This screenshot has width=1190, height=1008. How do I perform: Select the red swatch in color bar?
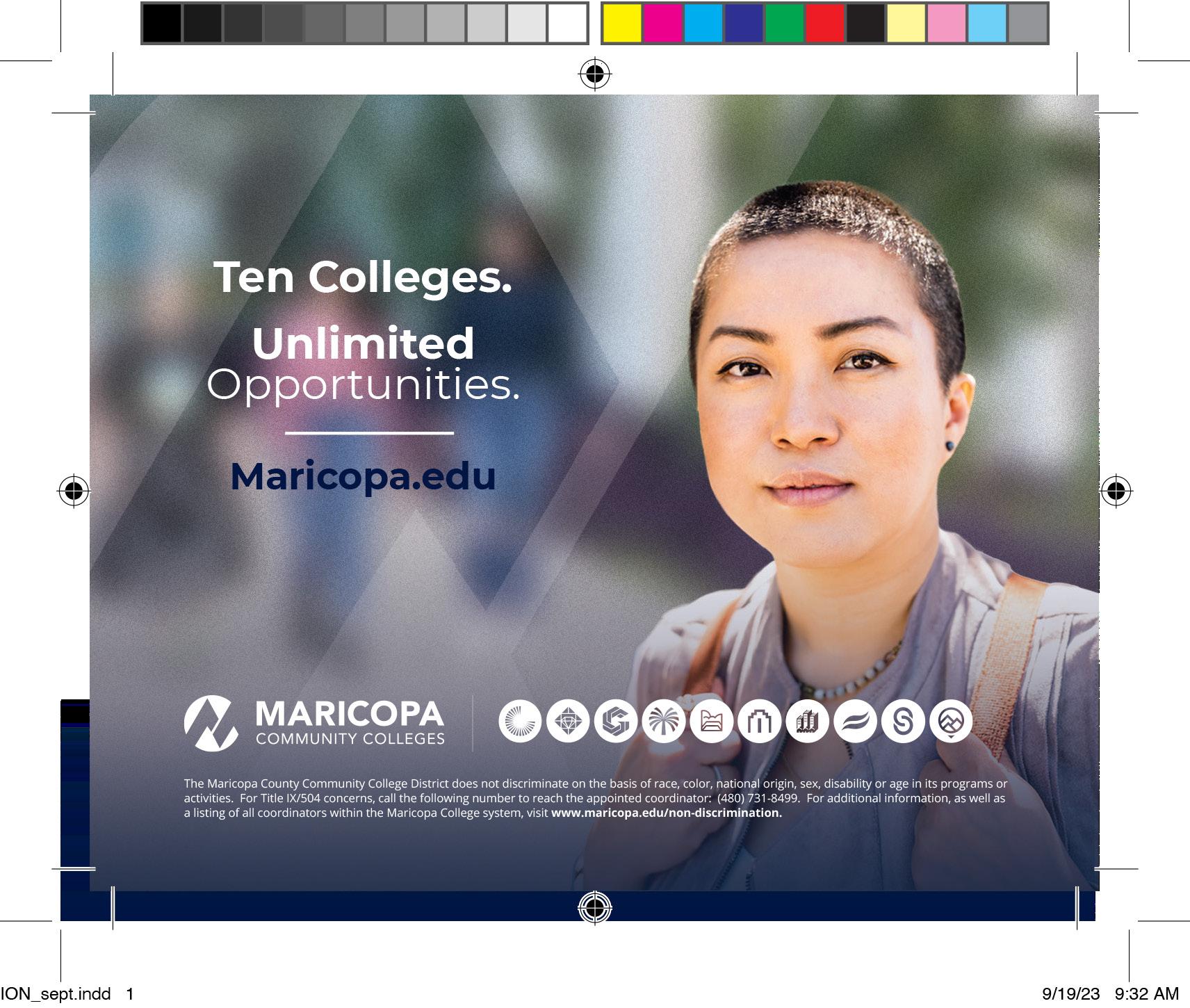coord(825,23)
